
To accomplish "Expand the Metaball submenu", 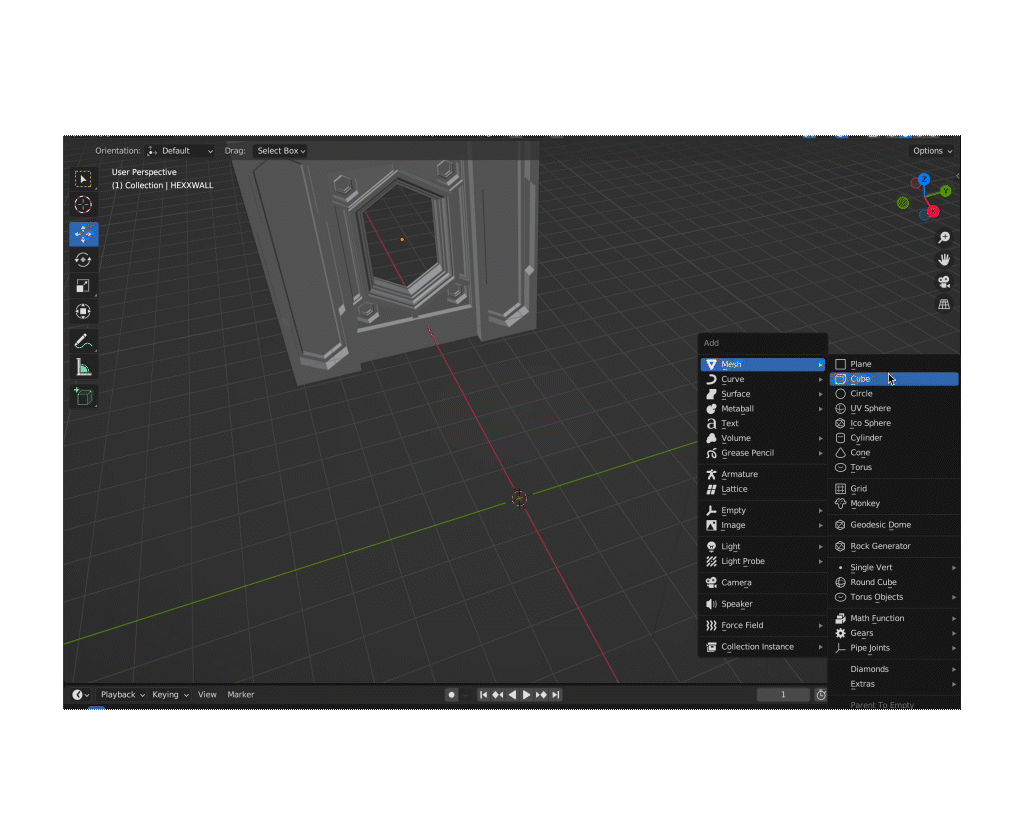I will click(763, 409).
